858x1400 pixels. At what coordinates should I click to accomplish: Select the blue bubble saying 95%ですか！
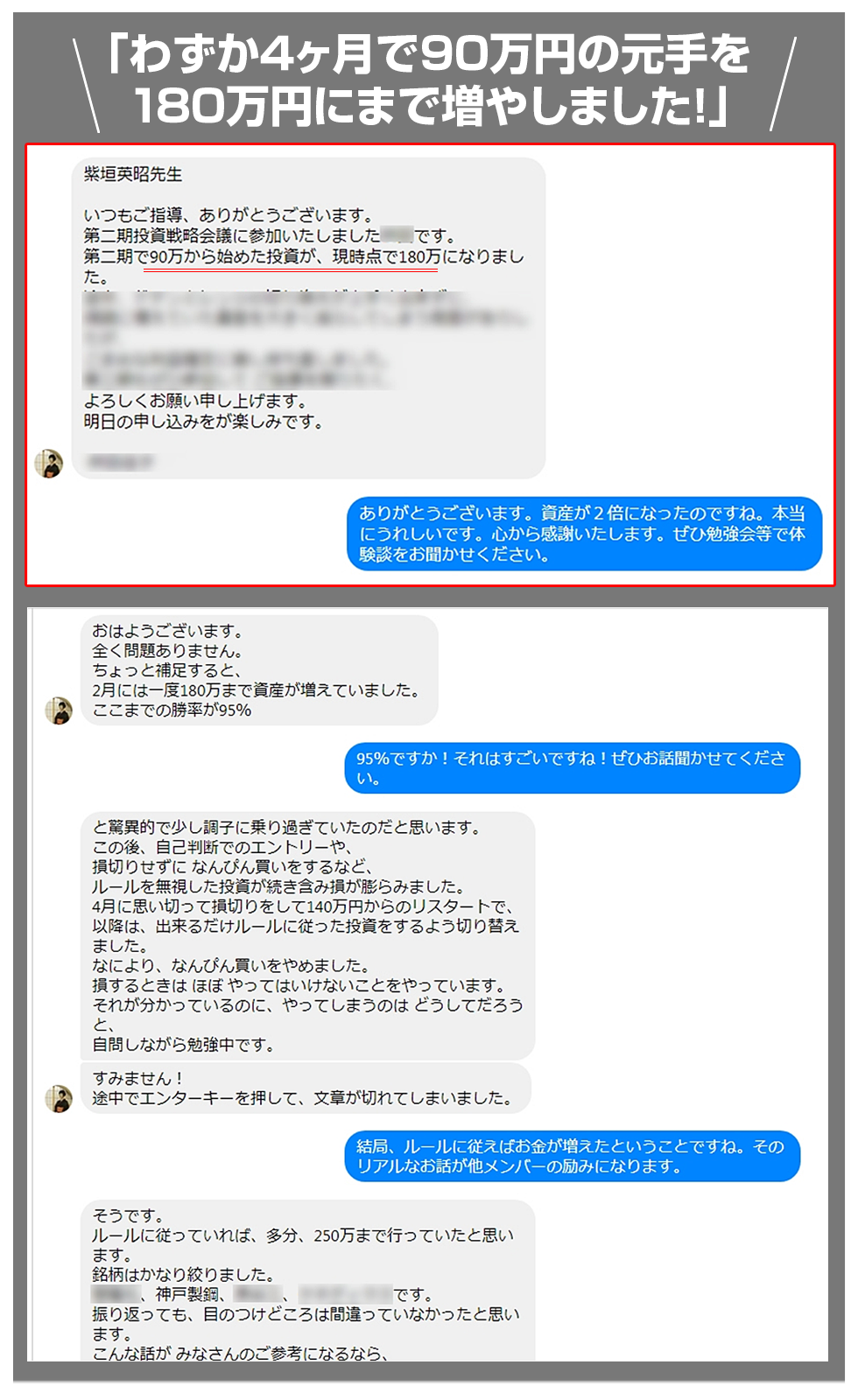coord(573,768)
